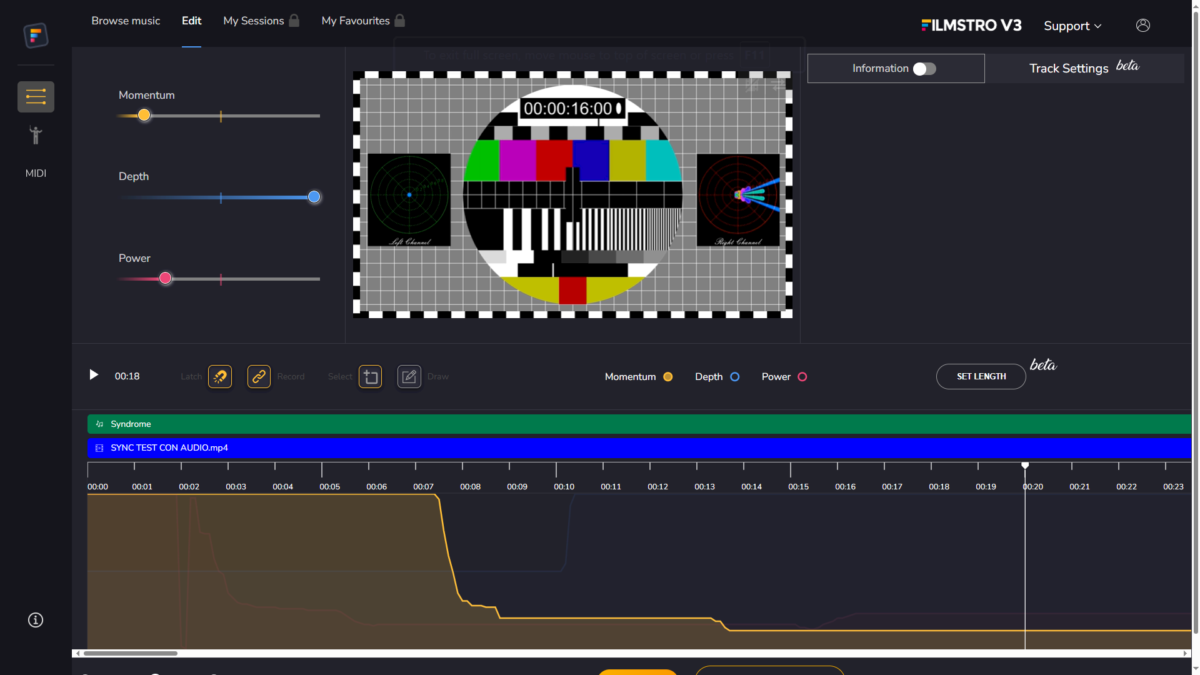Open the info circle icon in sidebar

tap(36, 620)
